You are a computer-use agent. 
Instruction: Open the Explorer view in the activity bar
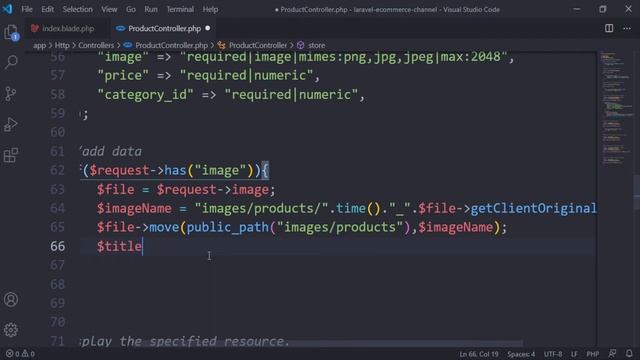click(x=11, y=32)
